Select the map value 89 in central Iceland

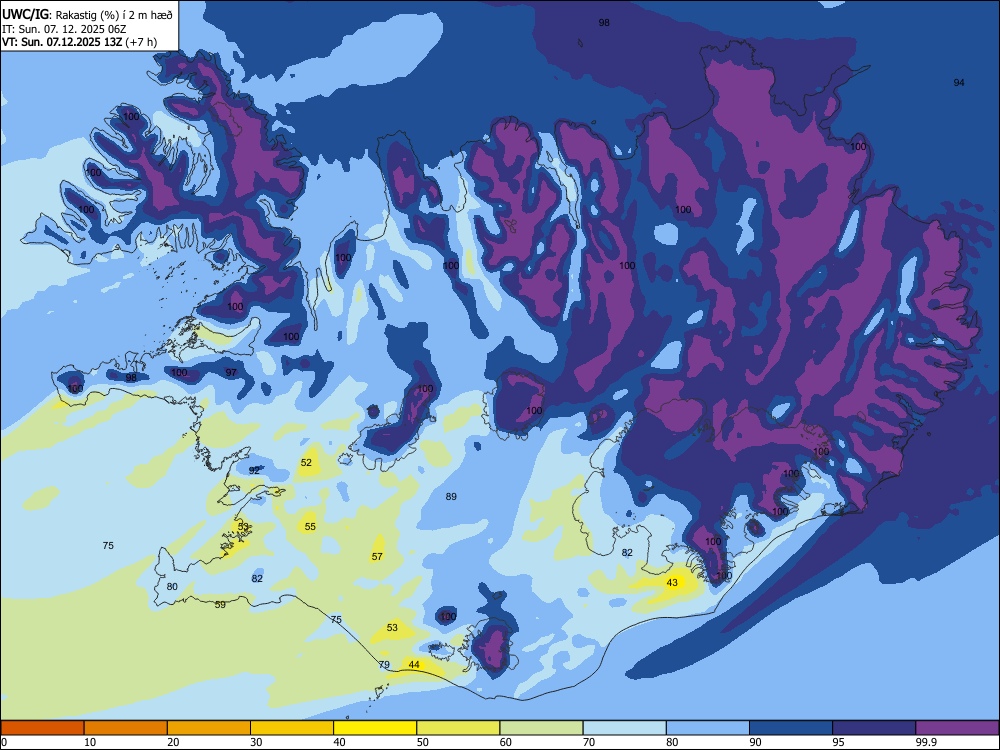[451, 496]
